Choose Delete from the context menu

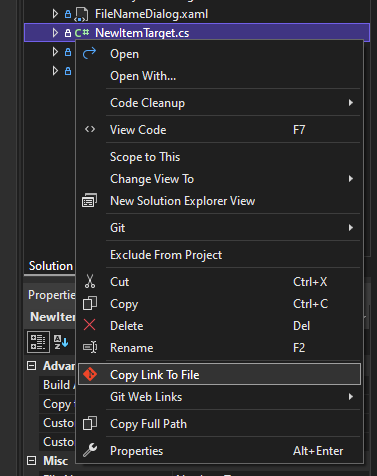tap(219, 326)
